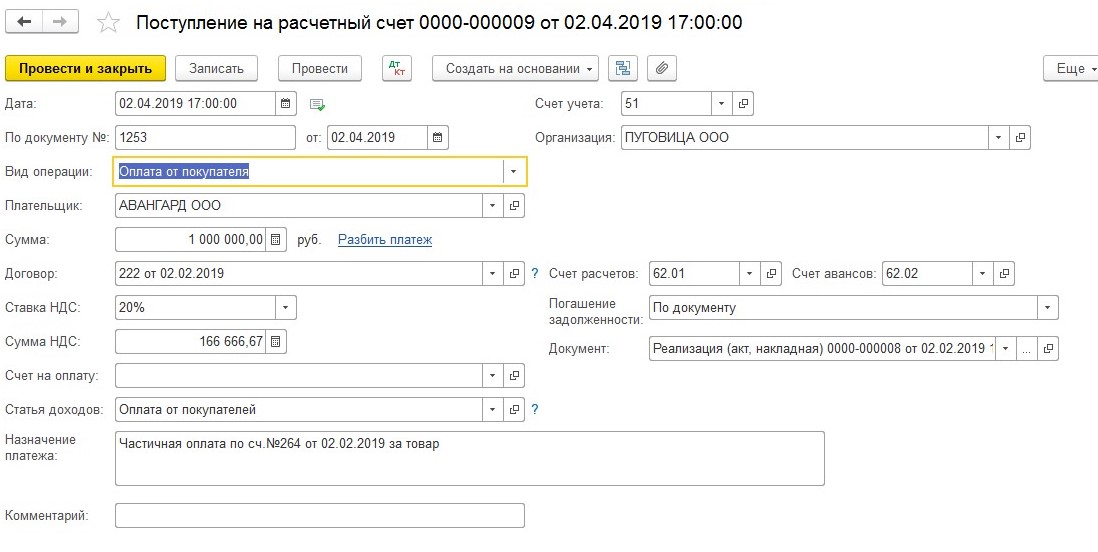Viewport: 1098px width, 552px height.
Task: Expand the Вид операции dropdown
Action: (513, 172)
